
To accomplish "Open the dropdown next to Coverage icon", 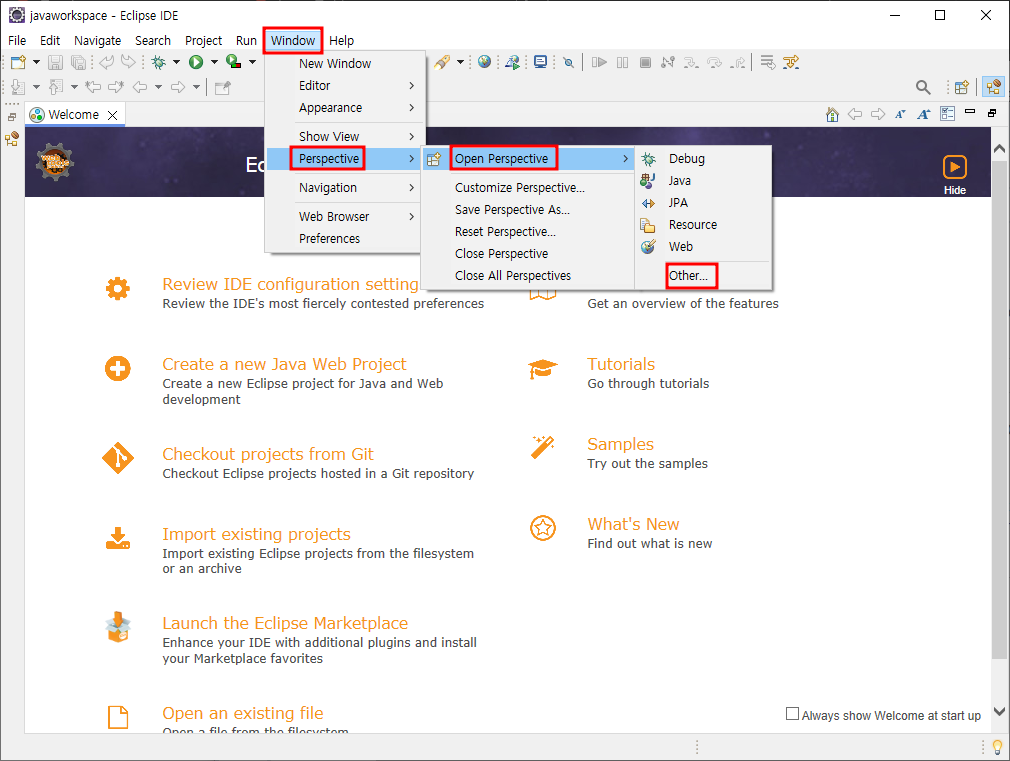I will (252, 63).
